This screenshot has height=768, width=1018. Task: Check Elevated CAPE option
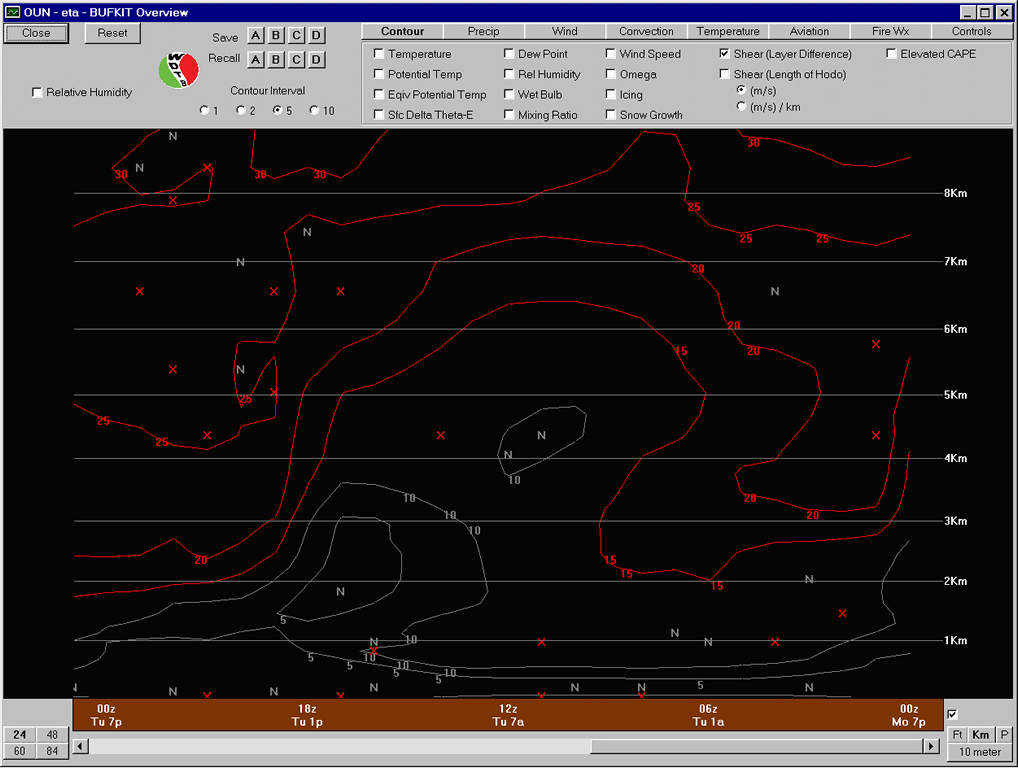(891, 54)
